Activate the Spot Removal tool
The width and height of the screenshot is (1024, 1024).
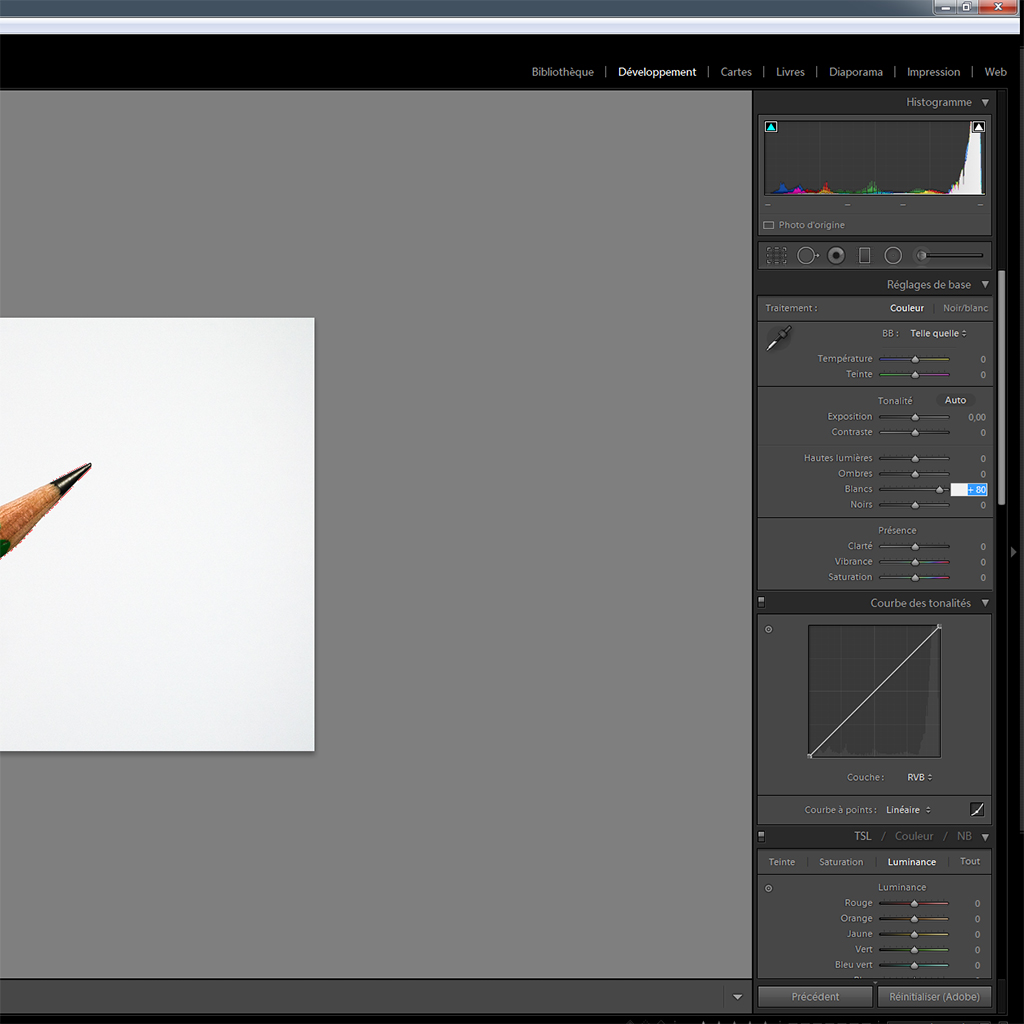[x=806, y=256]
